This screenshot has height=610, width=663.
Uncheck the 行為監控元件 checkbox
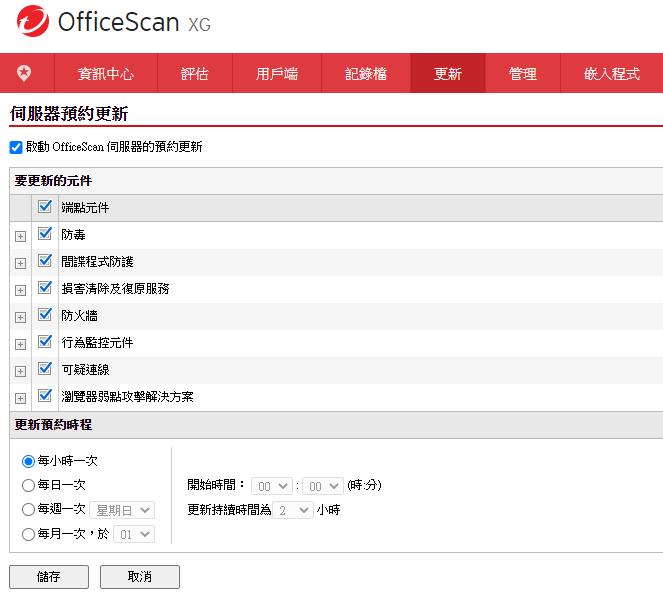45,342
